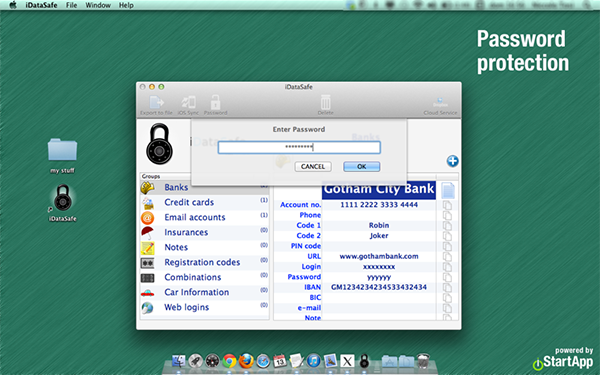600x375 pixels.
Task: Click the OK button in password dialog
Action: click(x=362, y=166)
